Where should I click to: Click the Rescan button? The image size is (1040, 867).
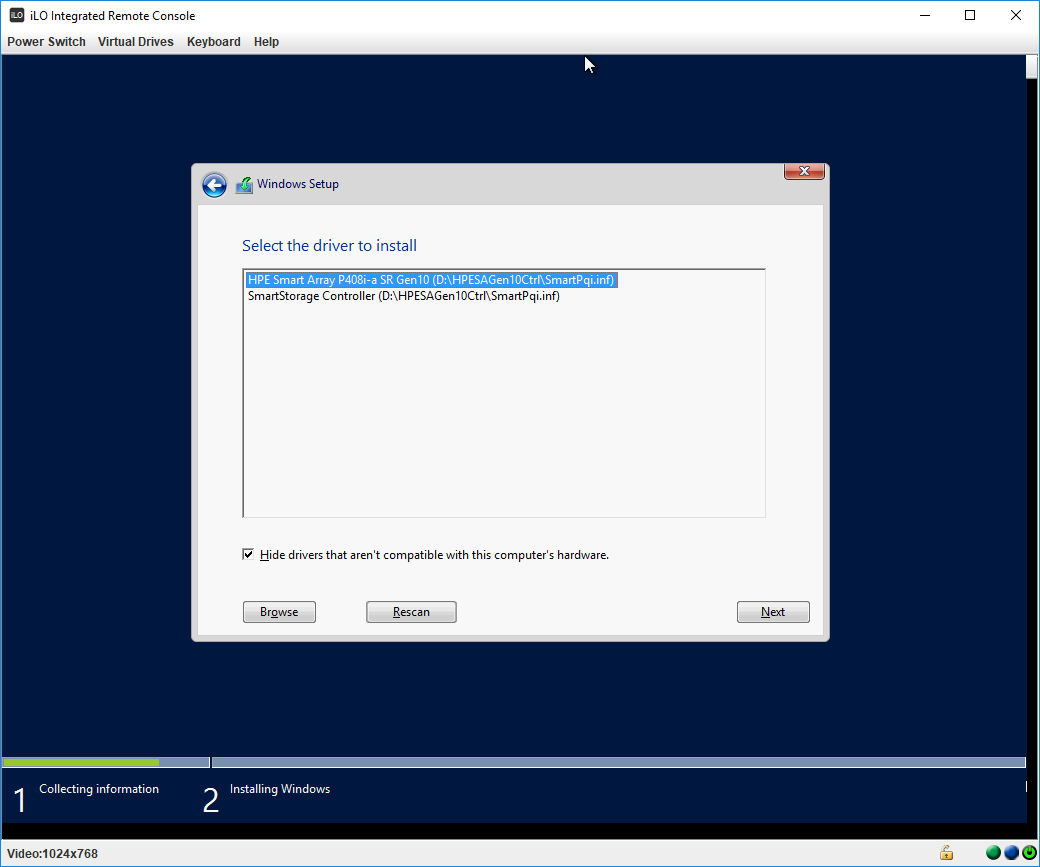tap(411, 612)
